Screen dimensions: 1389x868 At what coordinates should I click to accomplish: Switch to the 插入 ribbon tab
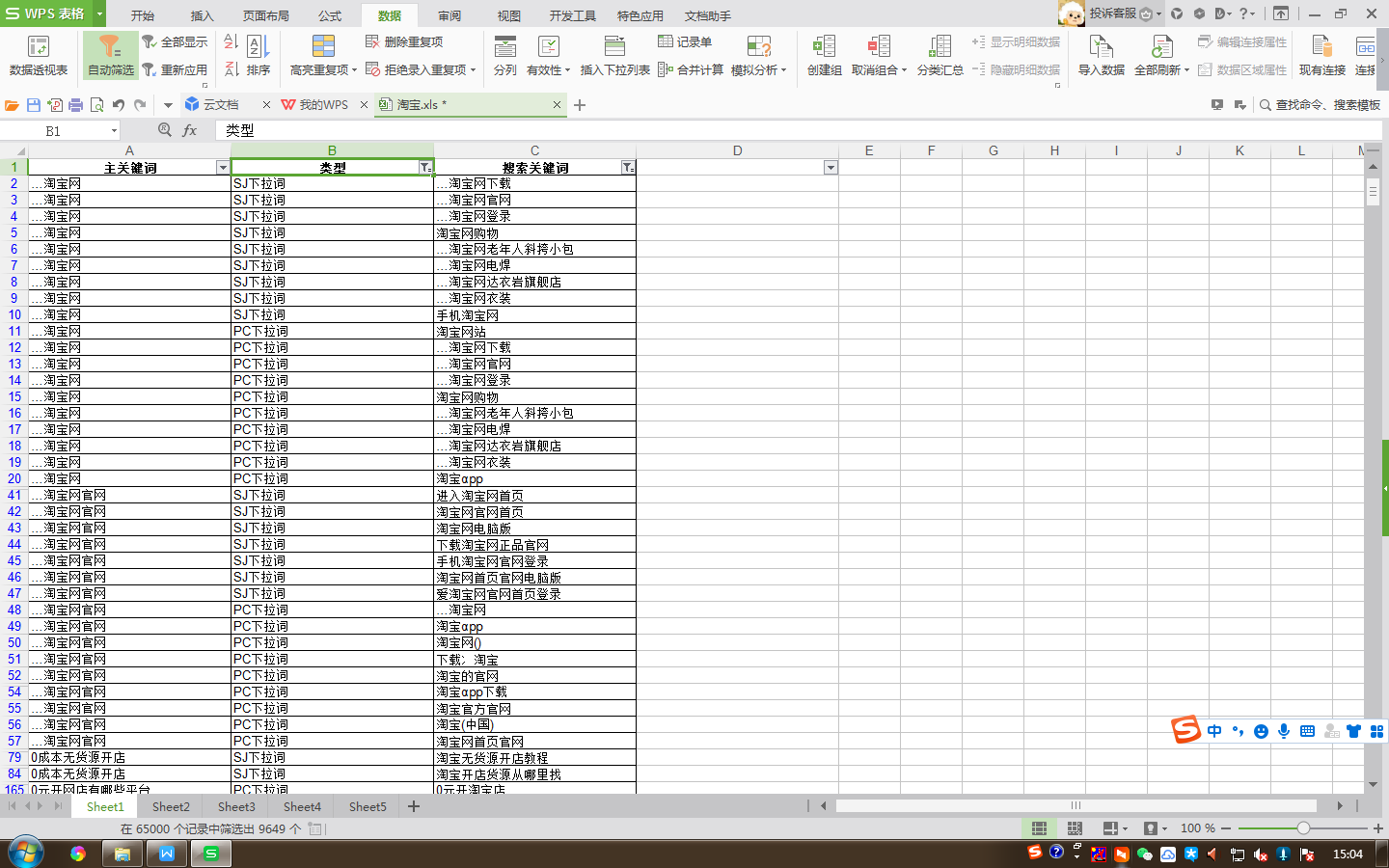[x=203, y=15]
